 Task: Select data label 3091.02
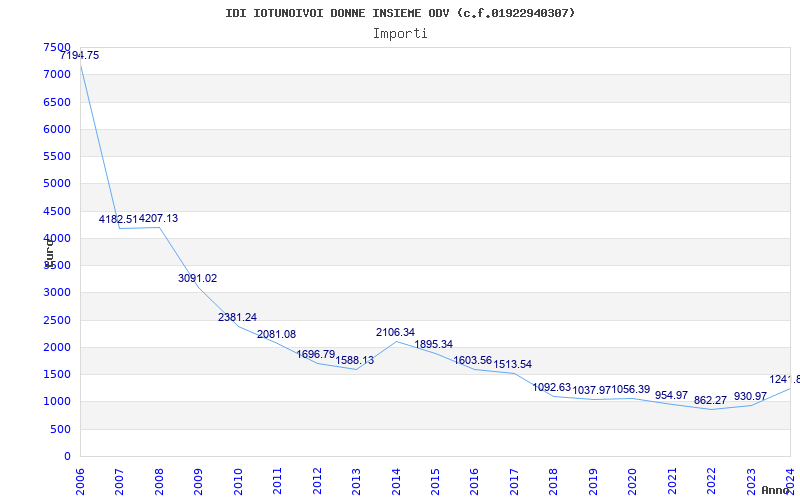pyautogui.click(x=197, y=279)
